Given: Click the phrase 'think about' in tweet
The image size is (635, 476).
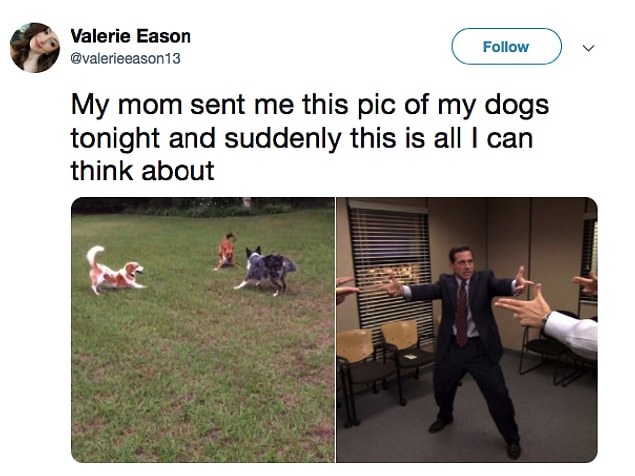Looking at the screenshot, I should (142, 171).
